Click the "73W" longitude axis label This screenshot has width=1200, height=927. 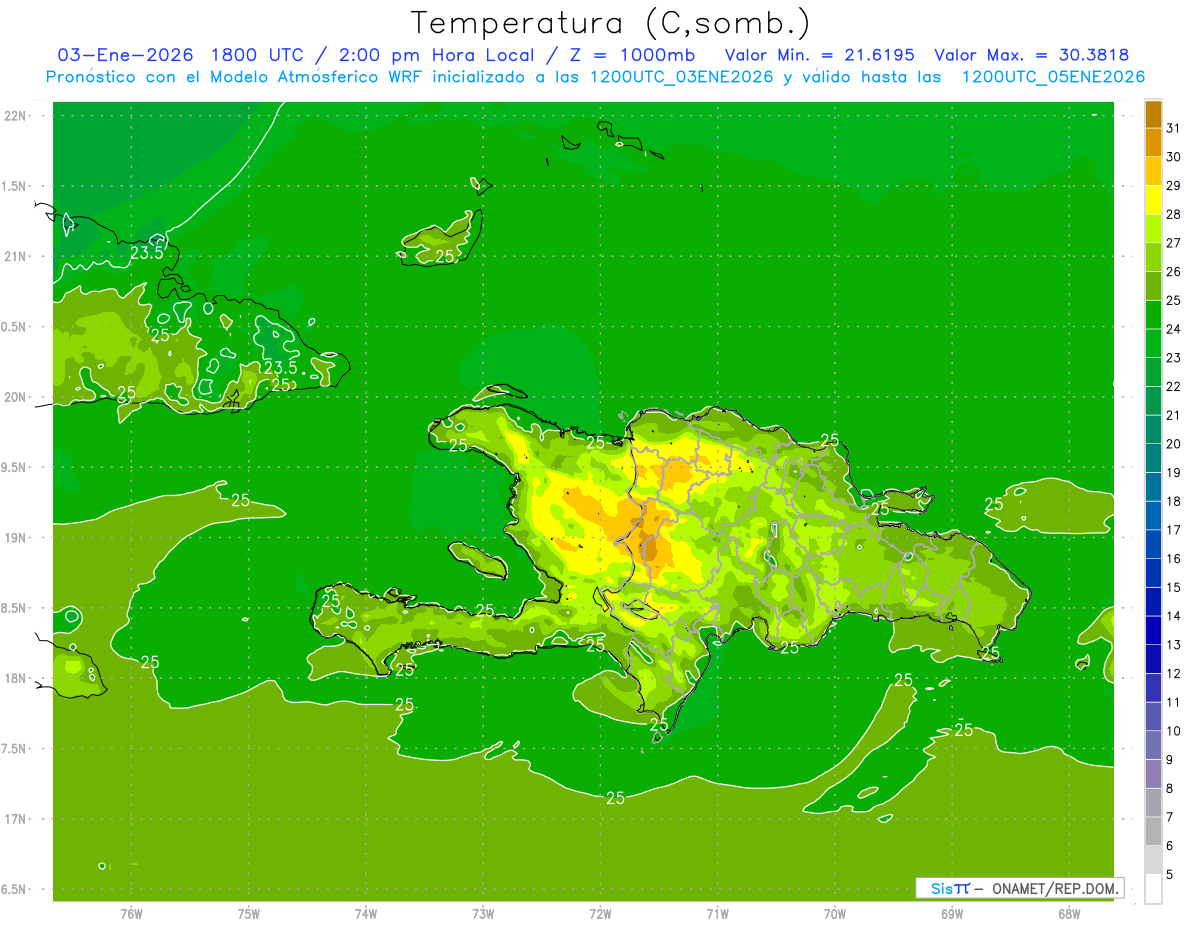point(483,912)
